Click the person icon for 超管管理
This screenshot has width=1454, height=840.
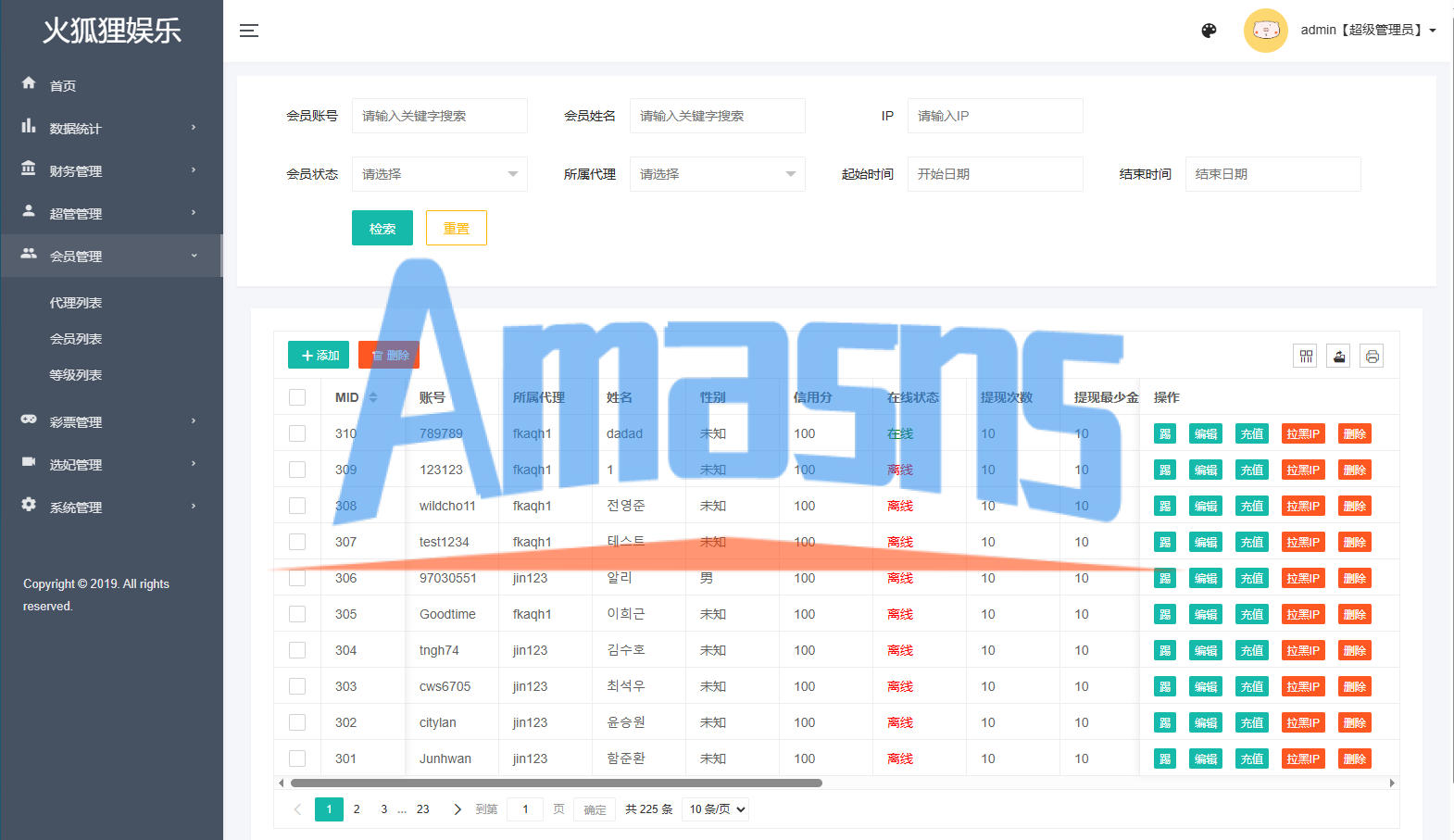point(29,211)
